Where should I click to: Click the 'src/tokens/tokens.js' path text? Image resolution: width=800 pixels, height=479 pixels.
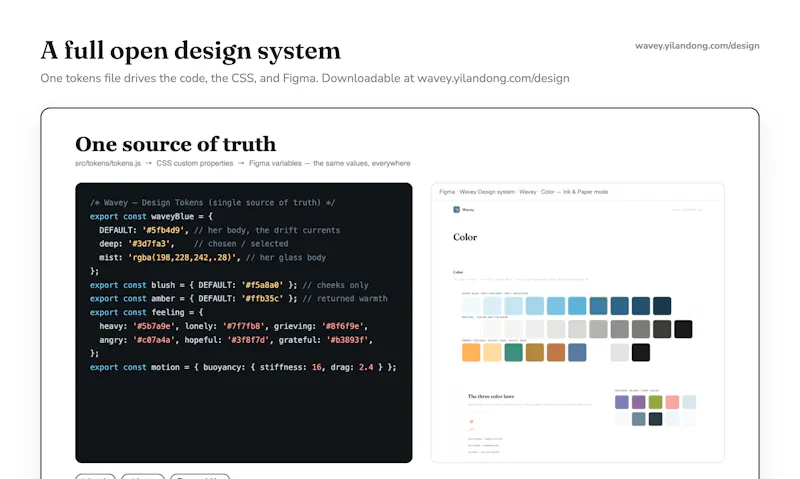(x=108, y=163)
